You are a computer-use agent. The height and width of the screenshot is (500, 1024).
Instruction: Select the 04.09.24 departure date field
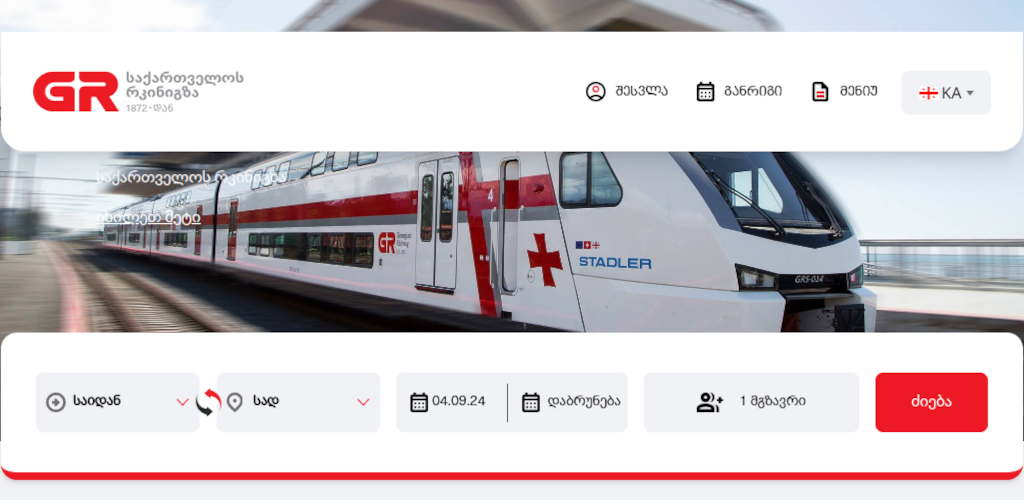tap(451, 402)
